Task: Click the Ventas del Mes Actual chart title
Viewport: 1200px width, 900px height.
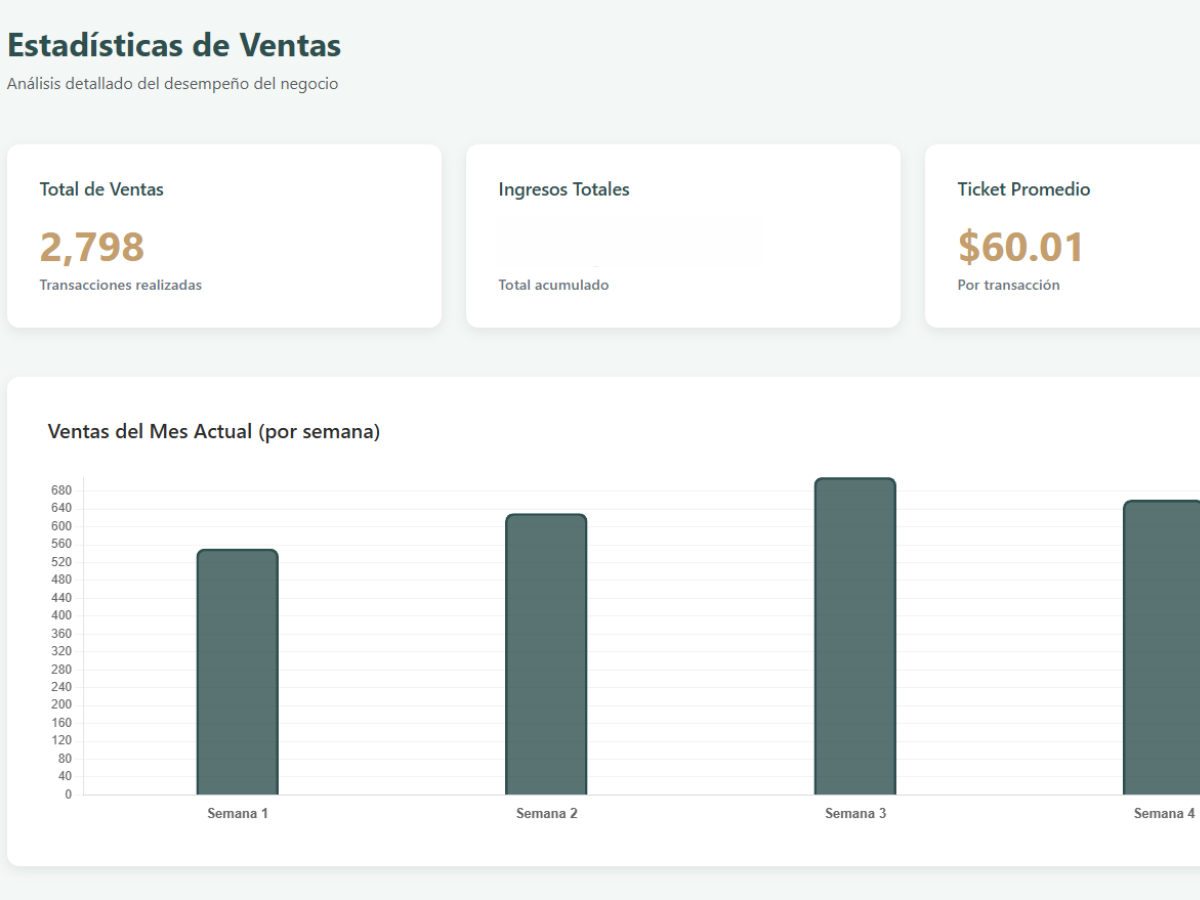Action: (214, 432)
